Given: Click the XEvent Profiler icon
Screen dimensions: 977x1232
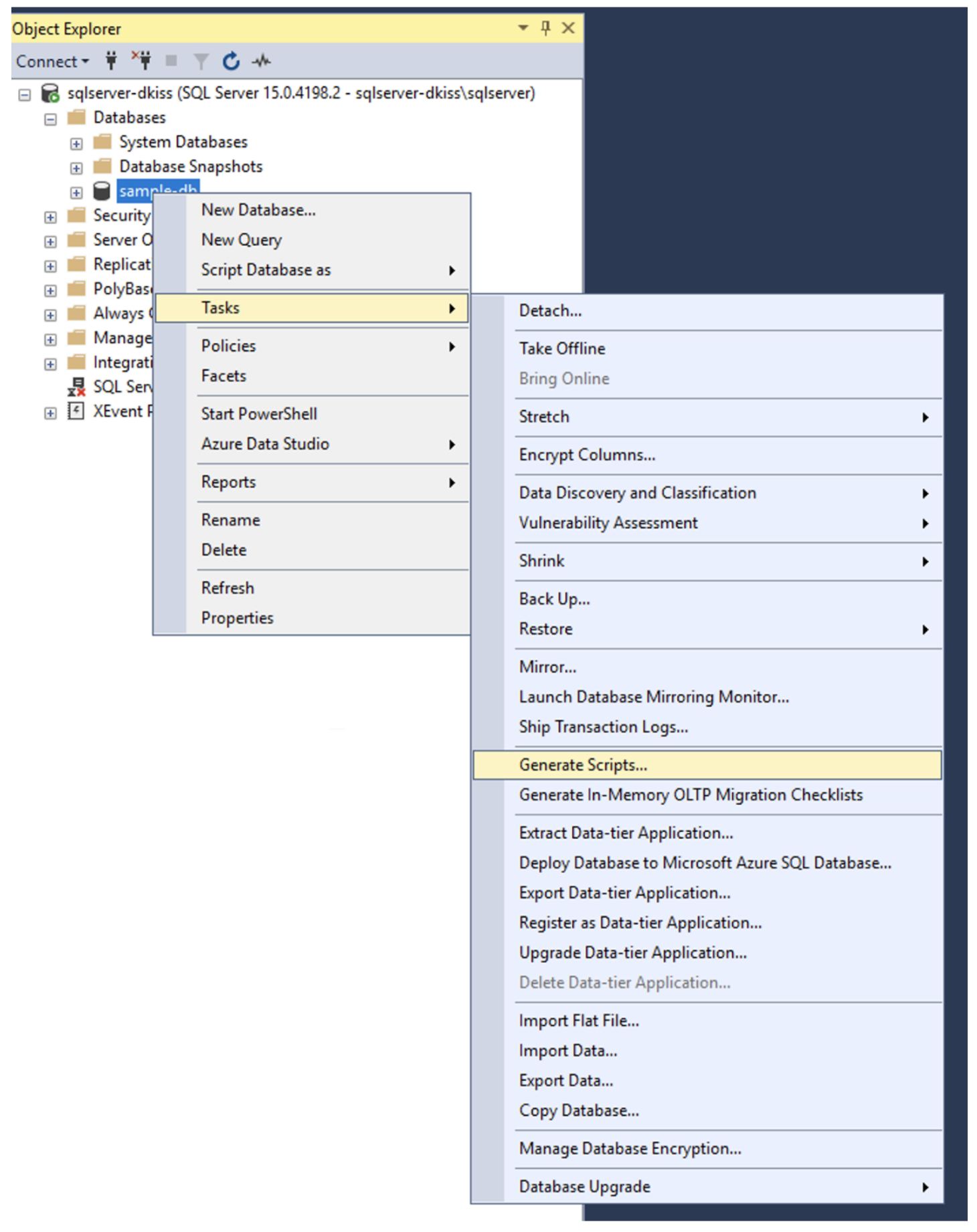Looking at the screenshot, I should point(76,411).
